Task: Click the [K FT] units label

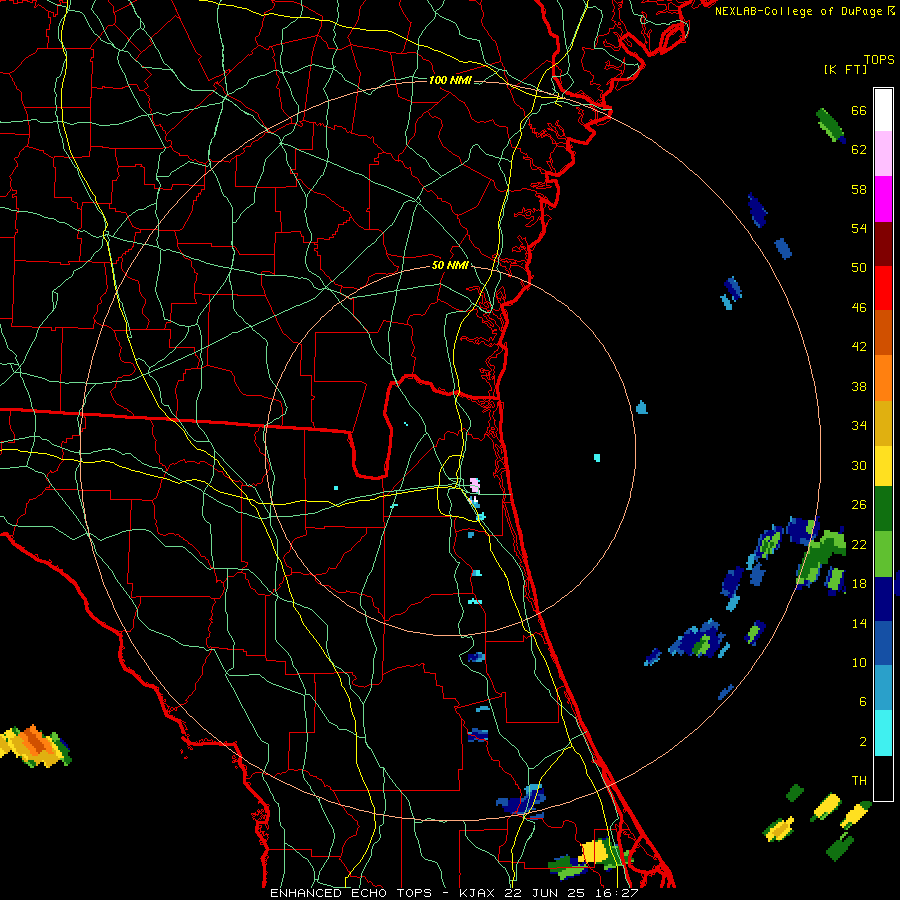Action: tap(845, 69)
